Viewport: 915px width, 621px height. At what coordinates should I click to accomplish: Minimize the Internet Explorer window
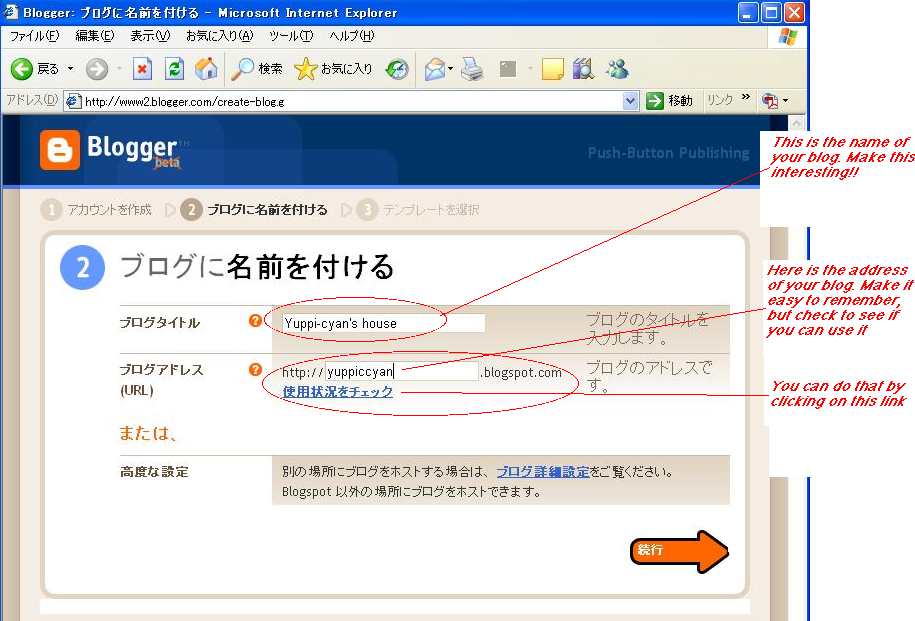tap(748, 12)
